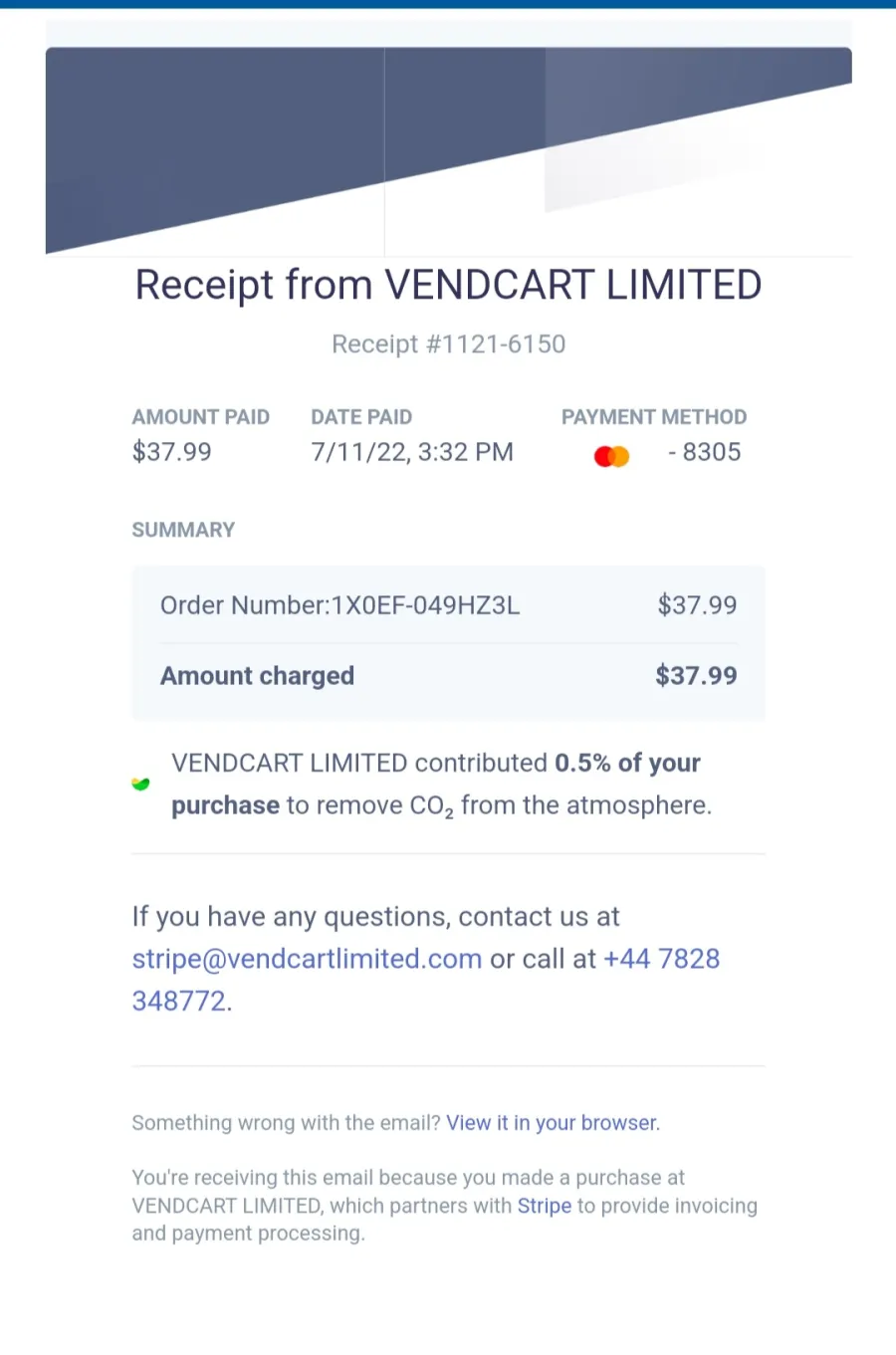Click the CO2 contribution message text
The height and width of the screenshot is (1355, 896).
point(442,785)
